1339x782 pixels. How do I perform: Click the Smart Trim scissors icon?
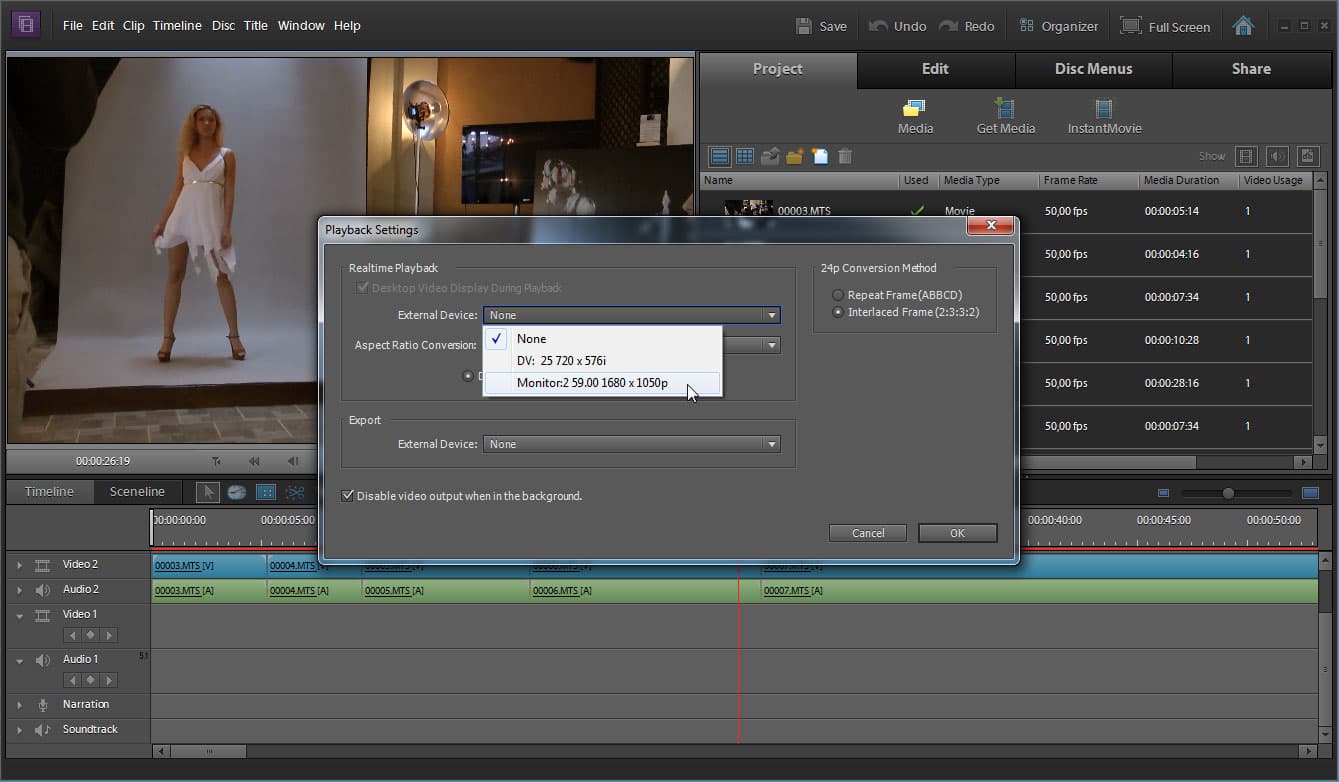tap(295, 492)
